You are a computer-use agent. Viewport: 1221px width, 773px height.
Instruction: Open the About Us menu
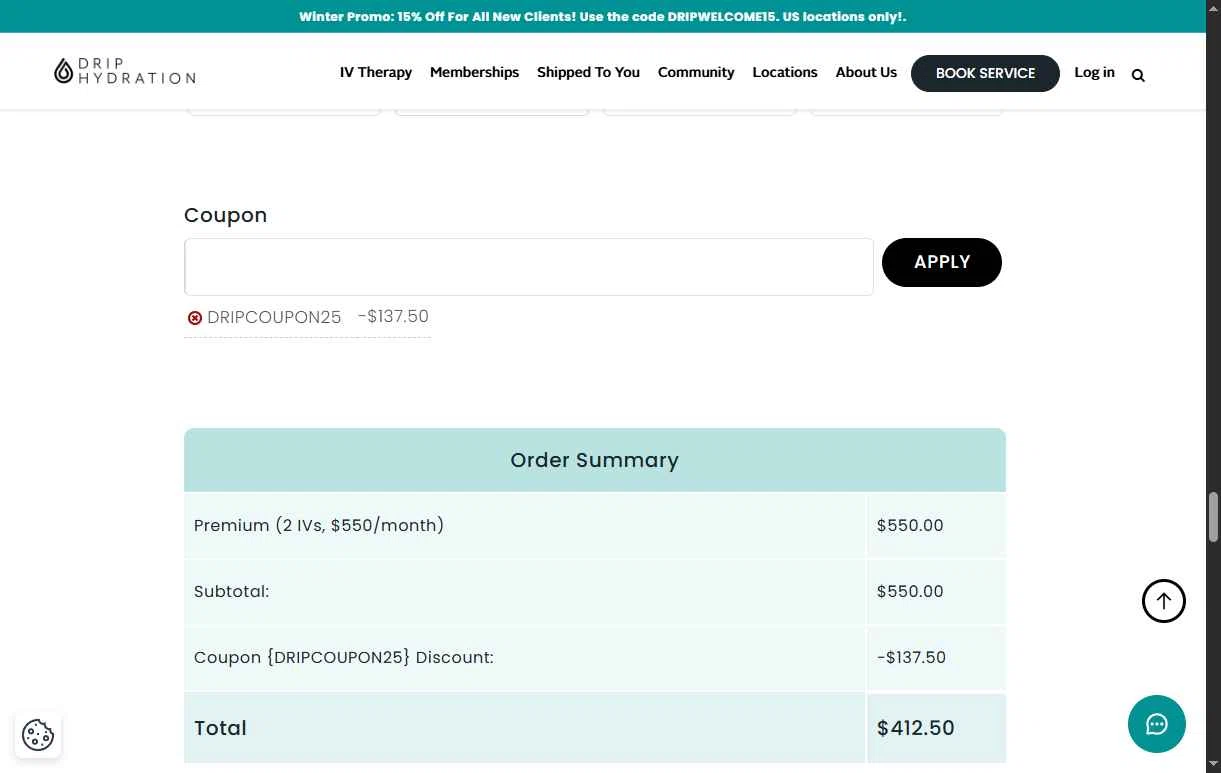(866, 72)
